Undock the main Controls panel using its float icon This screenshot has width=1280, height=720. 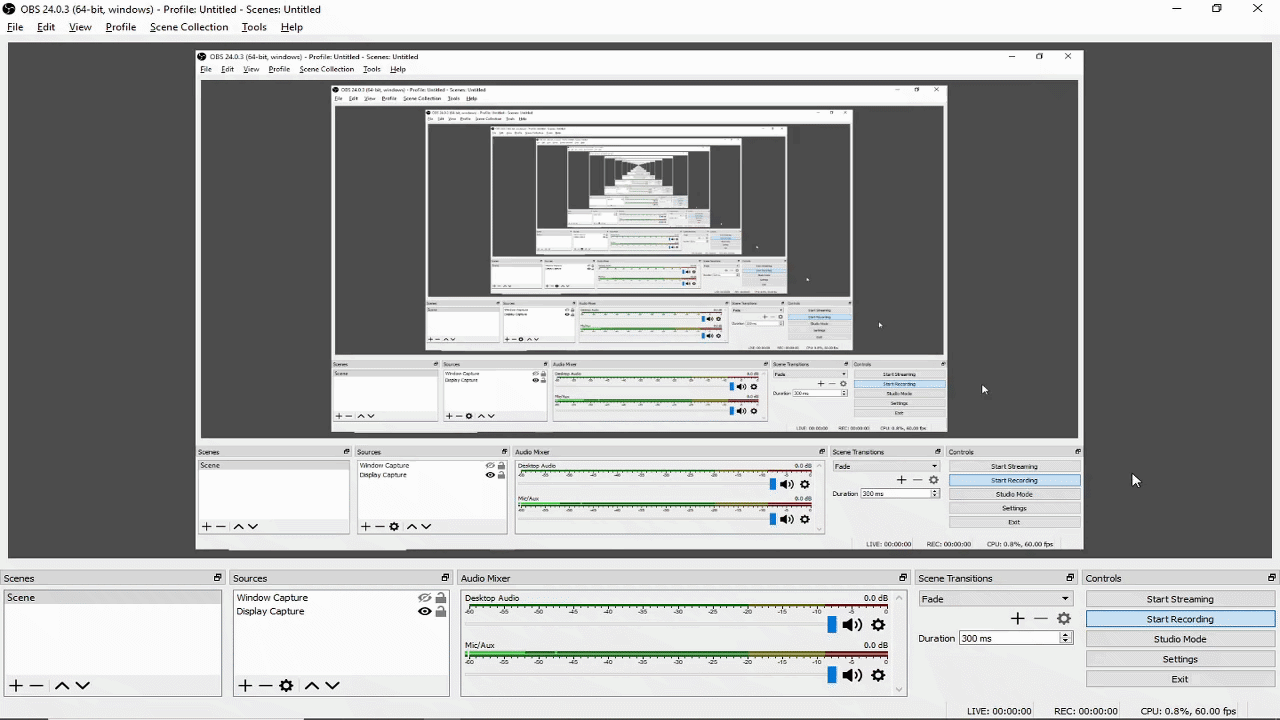click(x=1271, y=578)
